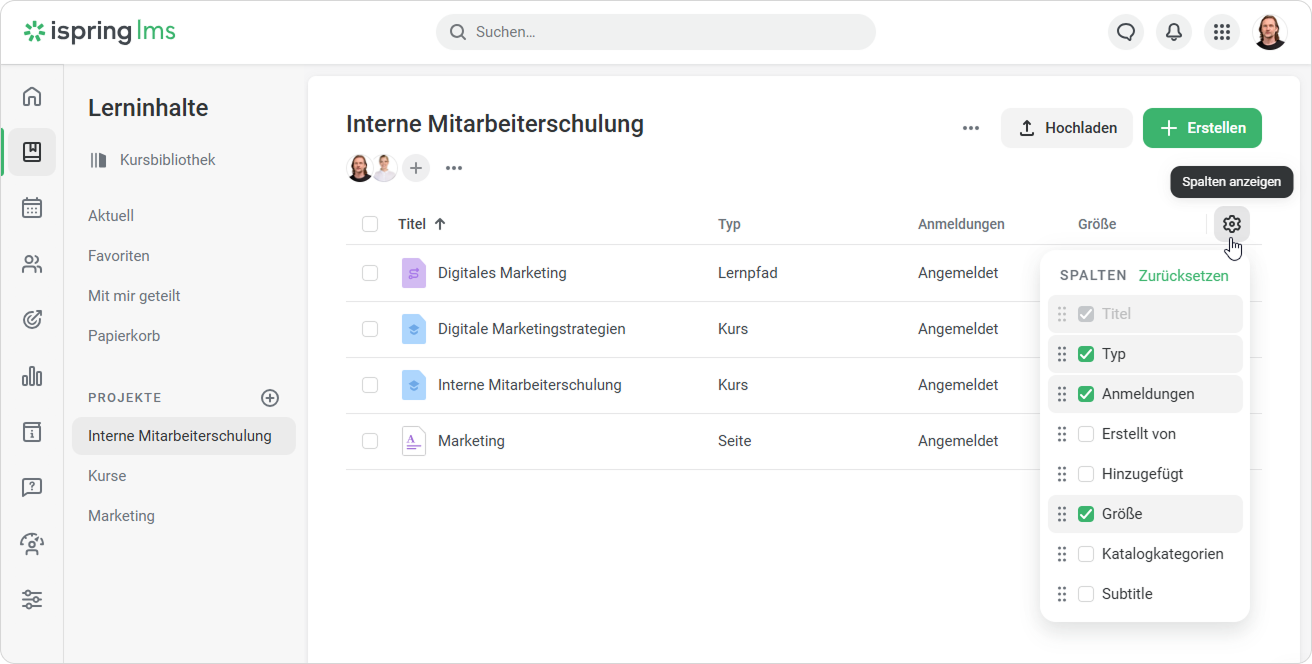
Task: Open the calendar icon in sidebar
Action: click(x=32, y=208)
